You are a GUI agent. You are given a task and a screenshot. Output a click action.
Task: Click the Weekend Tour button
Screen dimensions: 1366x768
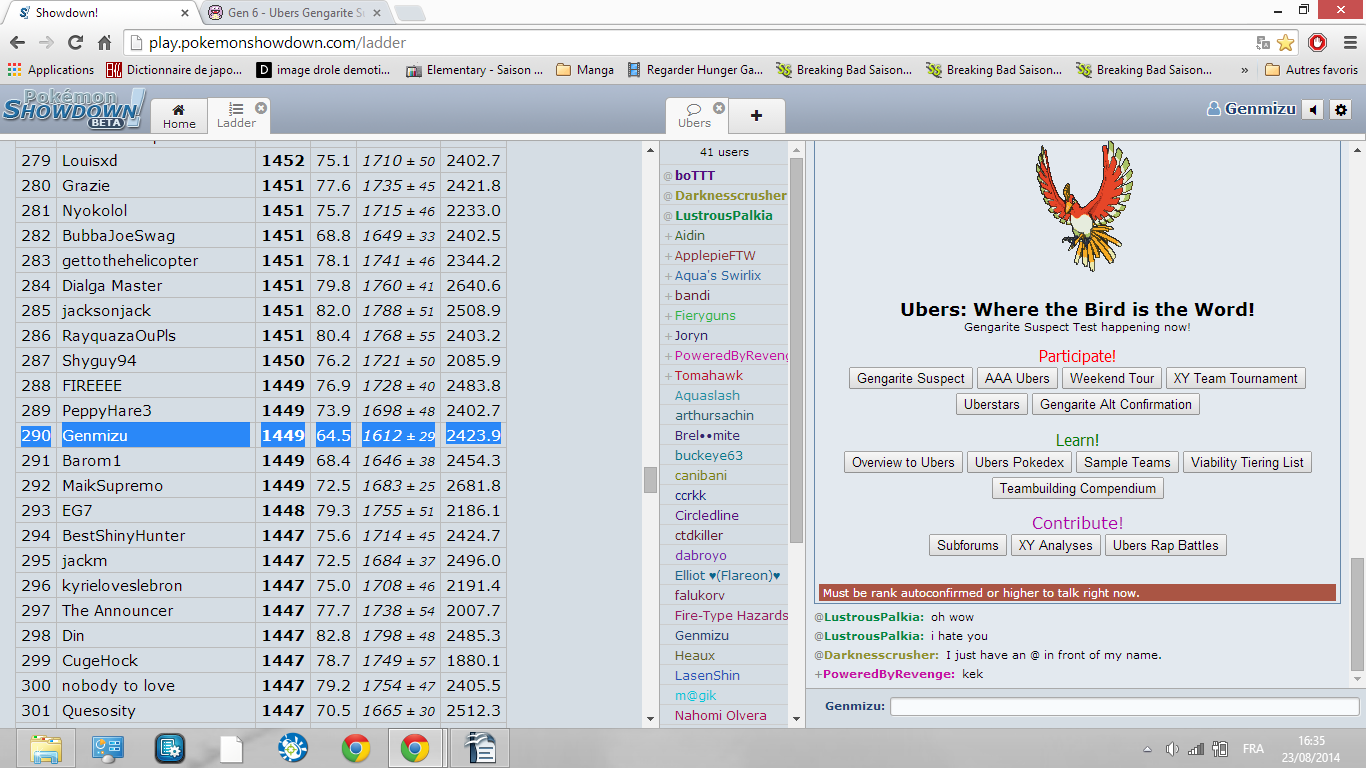coord(1111,378)
